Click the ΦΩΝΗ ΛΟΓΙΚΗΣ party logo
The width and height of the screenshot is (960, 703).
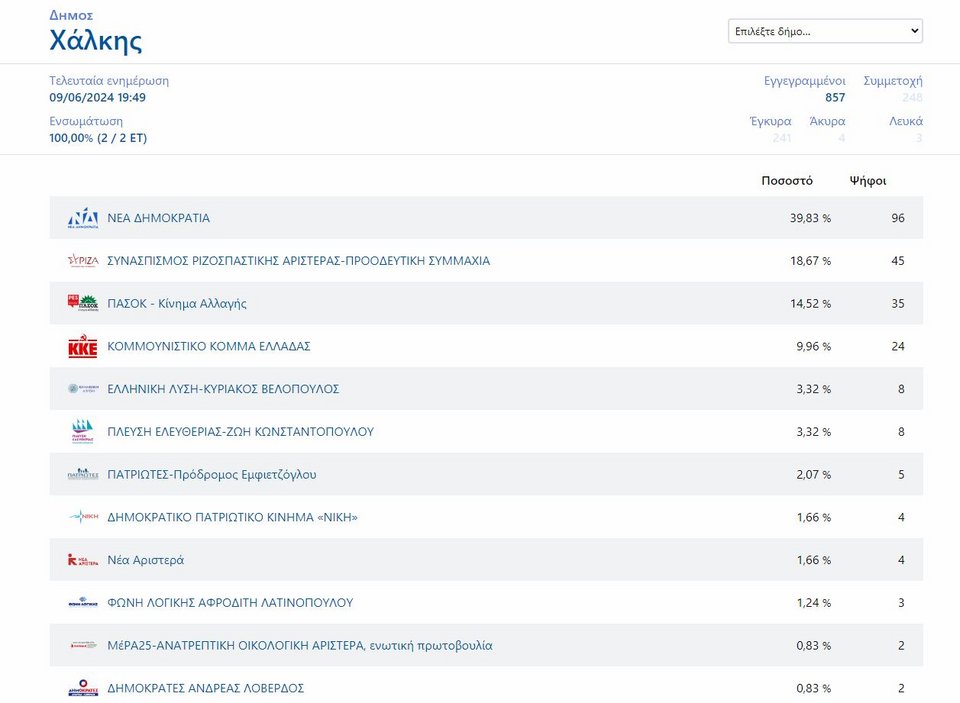83,603
